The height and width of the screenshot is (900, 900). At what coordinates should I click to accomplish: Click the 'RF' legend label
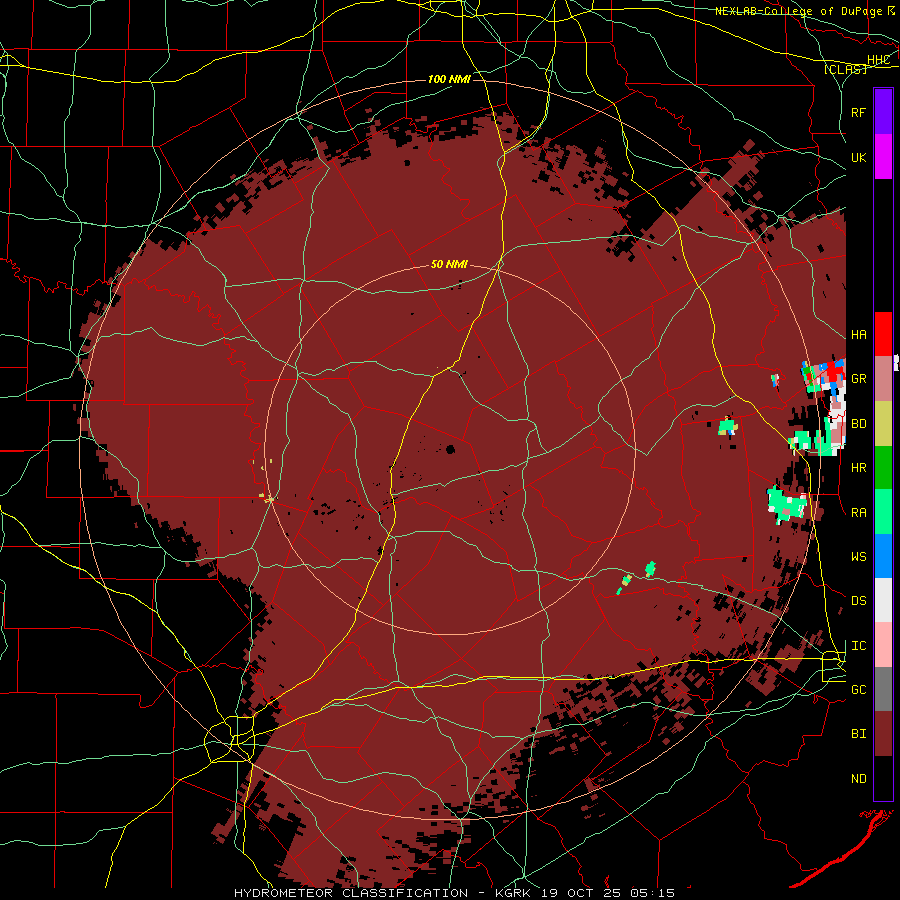858,112
